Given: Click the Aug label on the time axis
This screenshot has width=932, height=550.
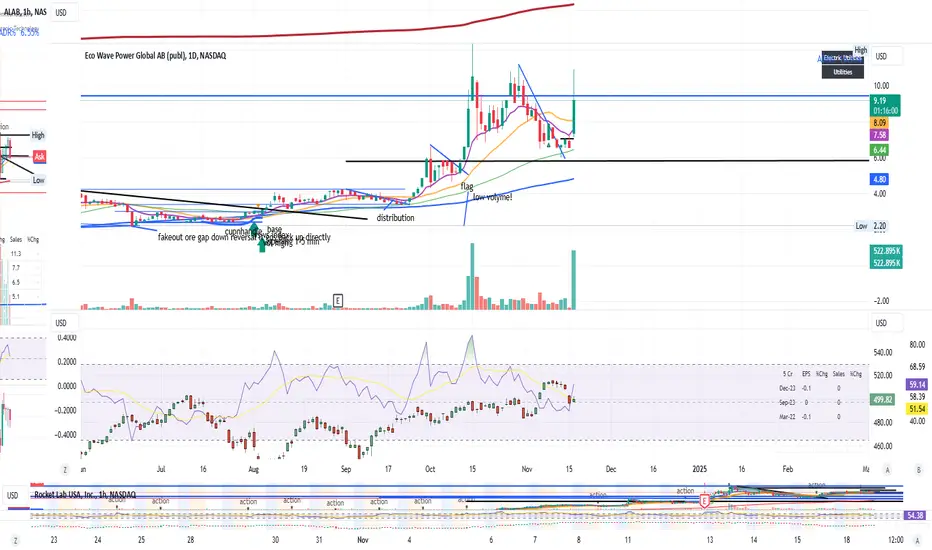Looking at the screenshot, I should (254, 469).
